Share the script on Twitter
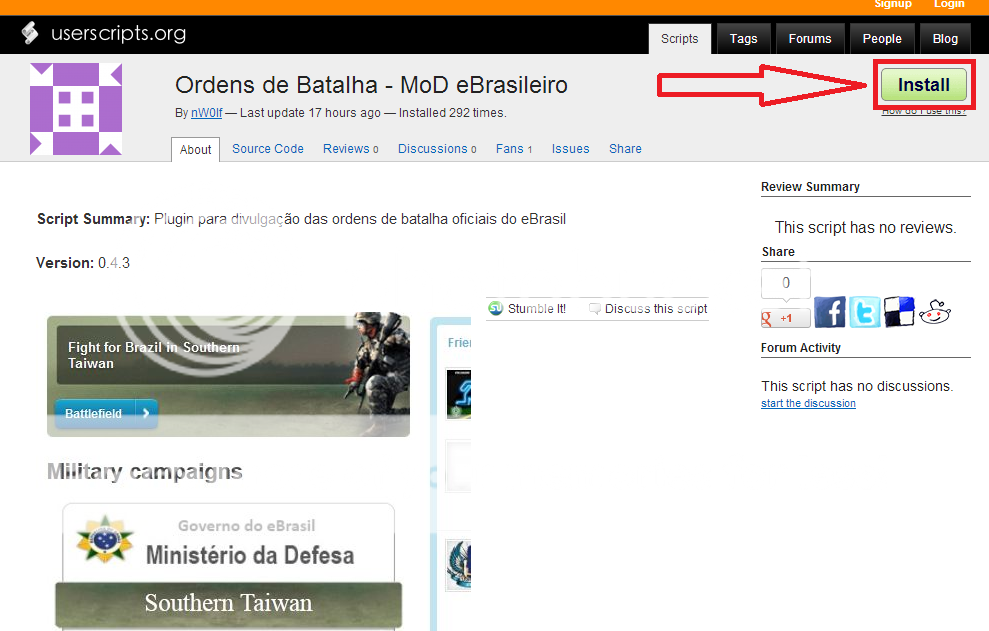This screenshot has height=631, width=989. click(x=865, y=312)
